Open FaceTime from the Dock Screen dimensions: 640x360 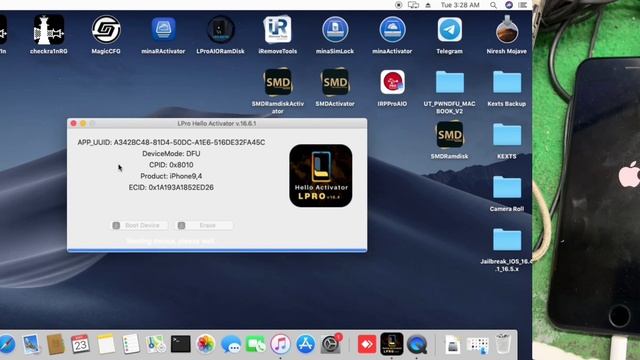point(256,345)
